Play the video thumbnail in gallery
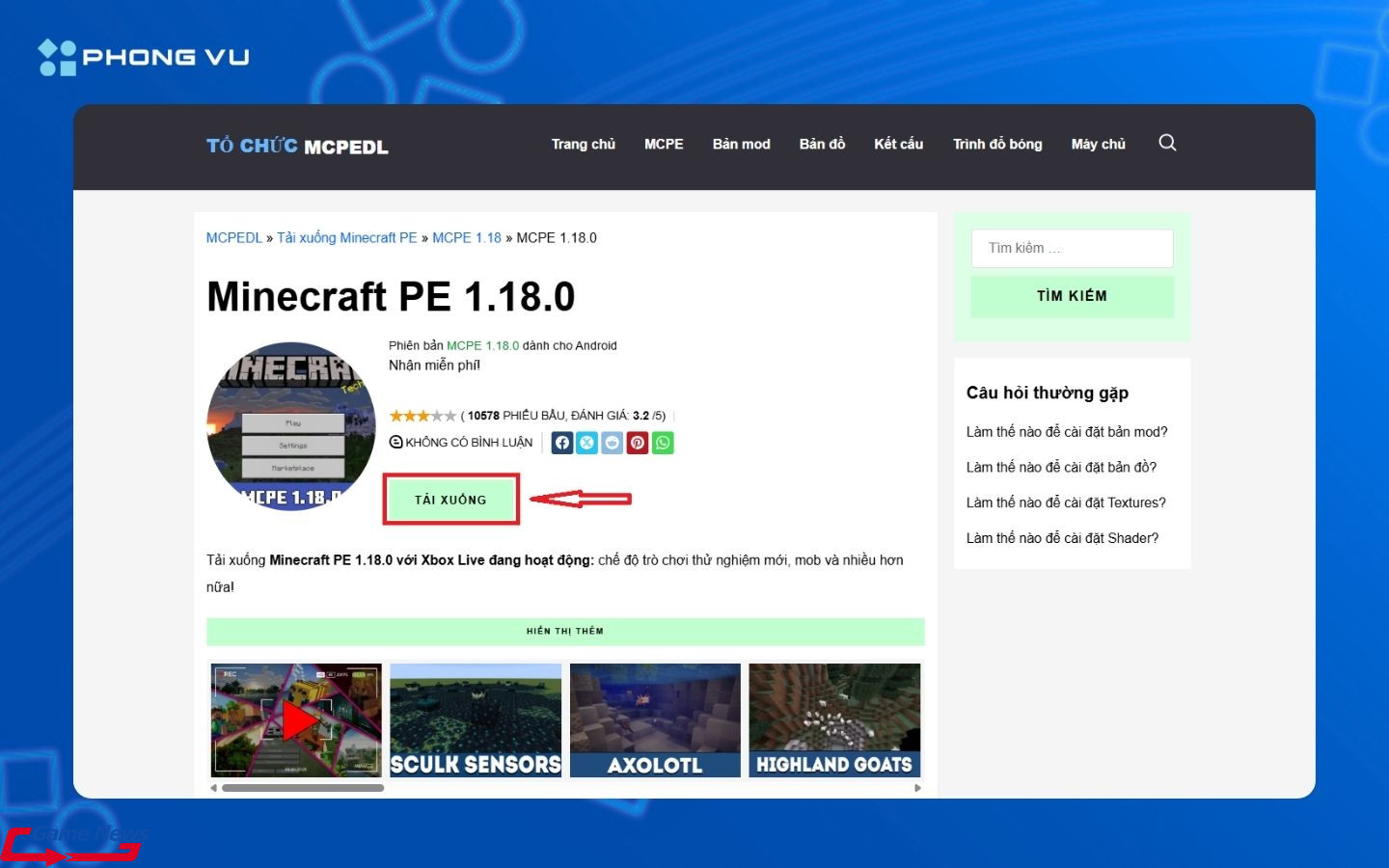This screenshot has height=868, width=1389. click(x=298, y=720)
